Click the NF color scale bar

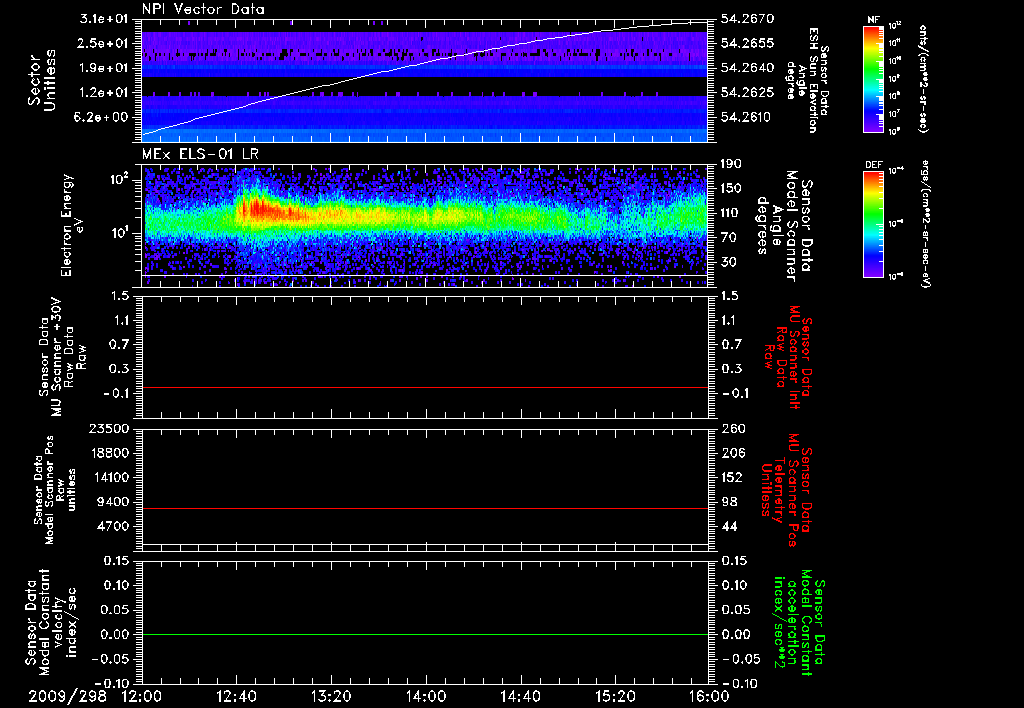(872, 79)
